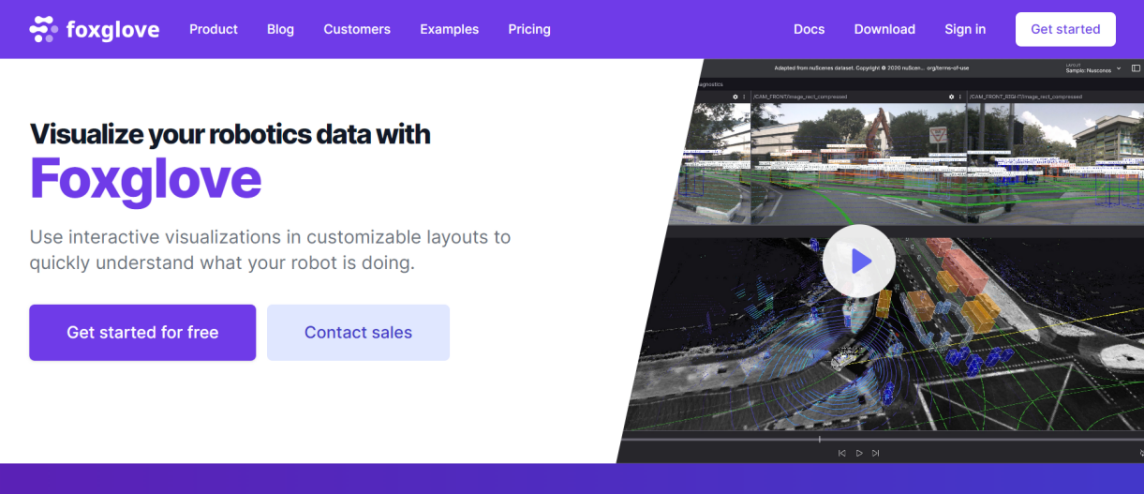The height and width of the screenshot is (494, 1144).
Task: Open the Sample: Nuscenes layout dropdown
Action: coord(1093,69)
